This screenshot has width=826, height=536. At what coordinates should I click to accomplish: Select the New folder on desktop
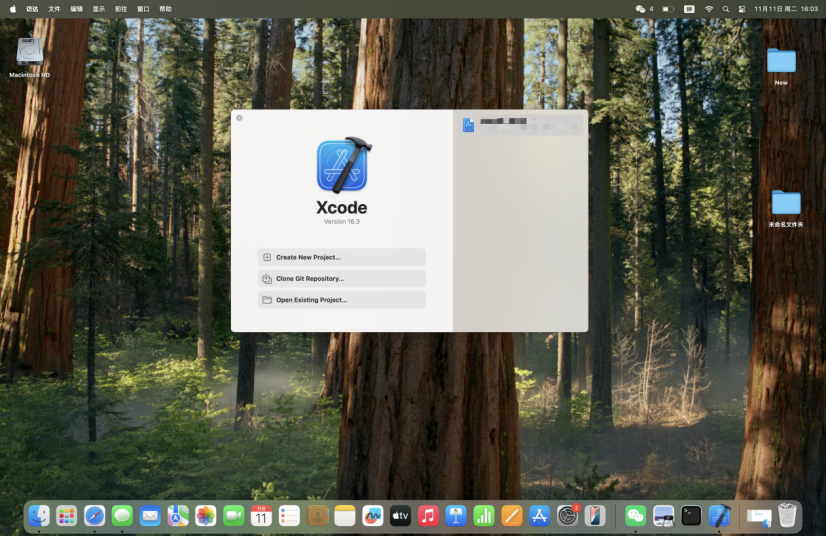(781, 65)
